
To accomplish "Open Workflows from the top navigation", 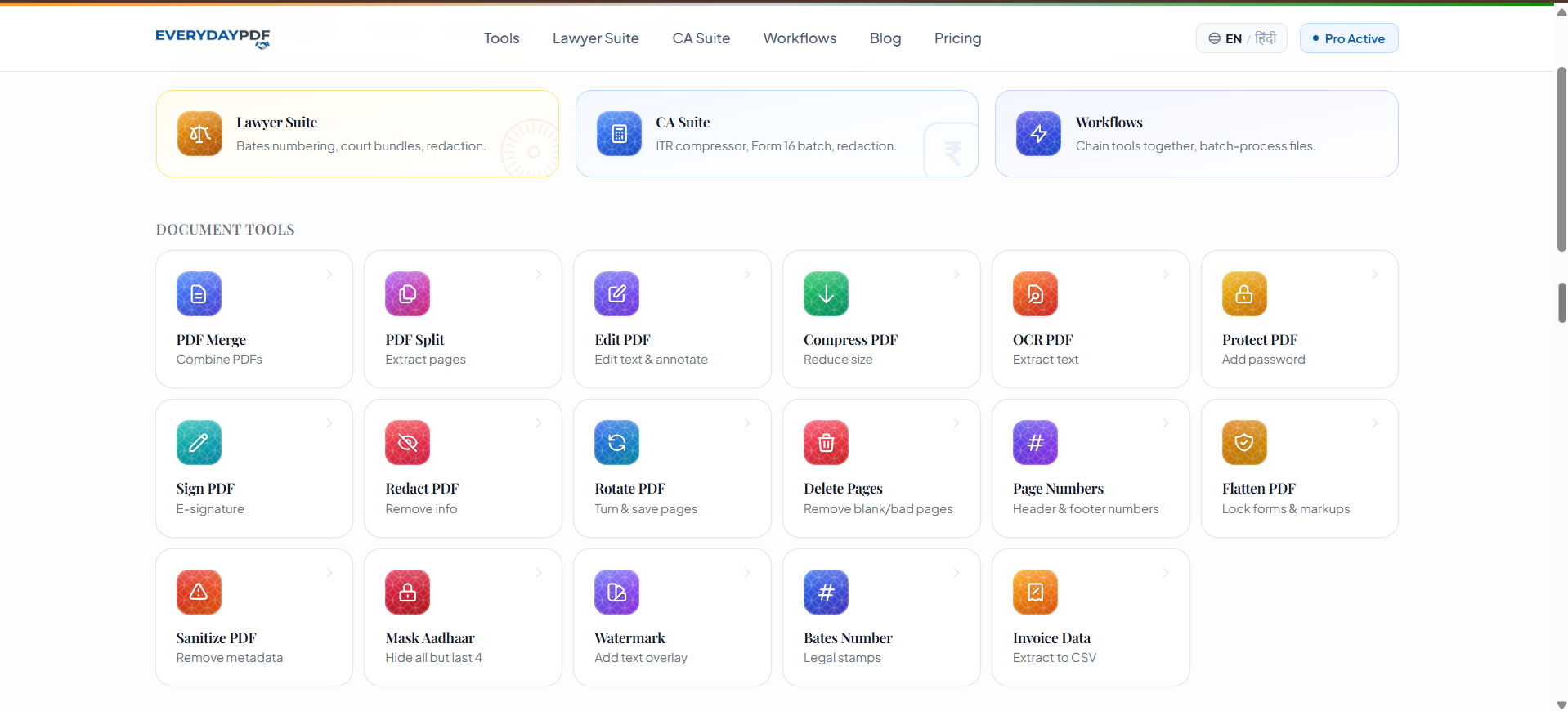I will 800,38.
